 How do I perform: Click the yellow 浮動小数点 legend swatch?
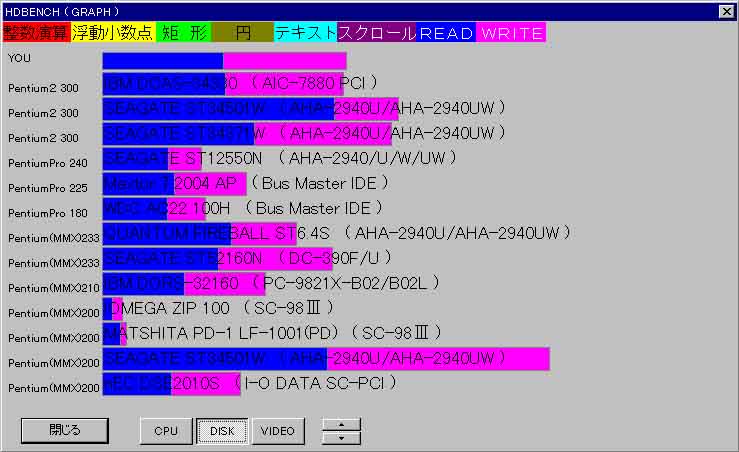tap(112, 33)
